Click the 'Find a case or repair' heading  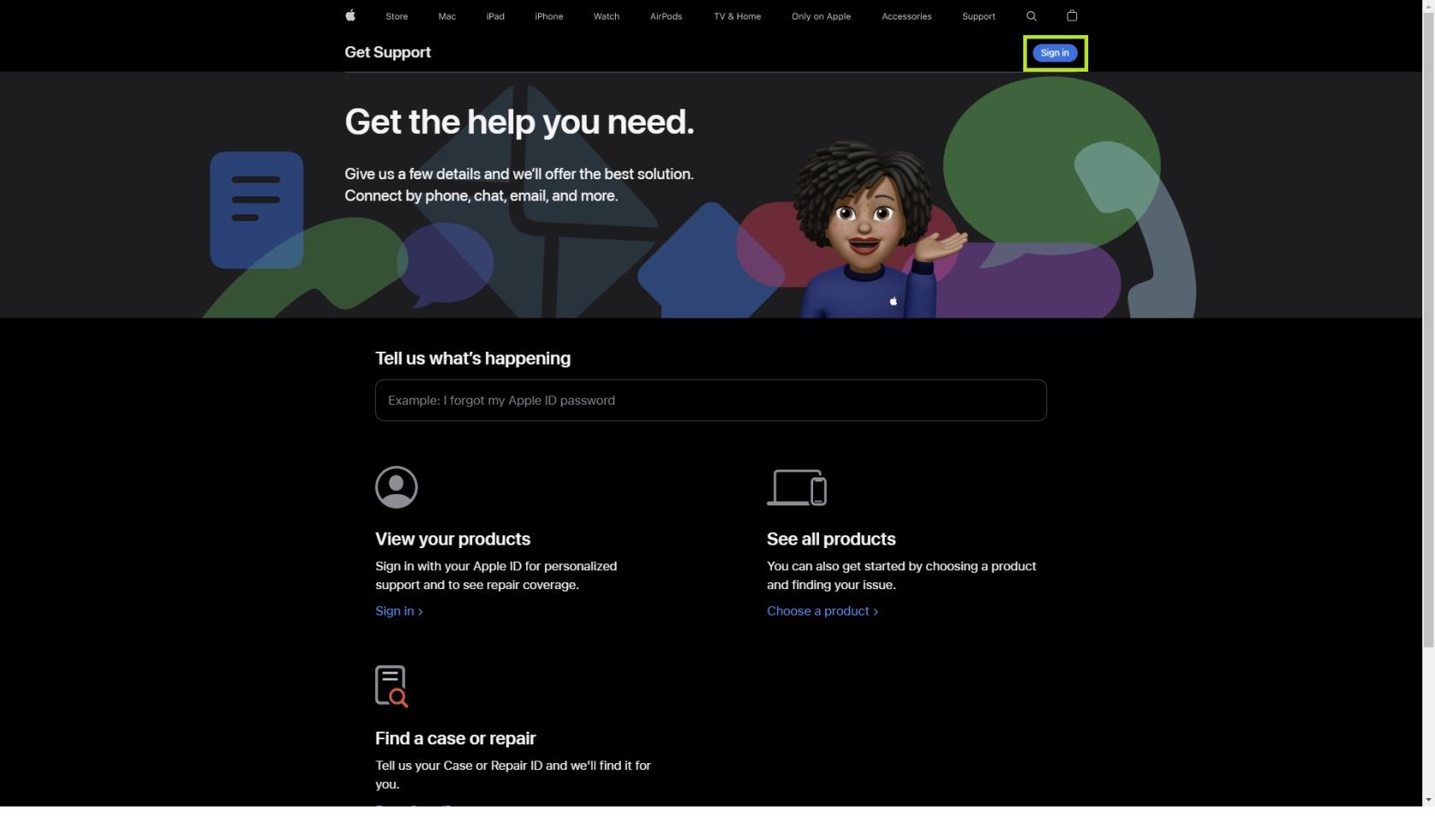pyautogui.click(x=455, y=738)
